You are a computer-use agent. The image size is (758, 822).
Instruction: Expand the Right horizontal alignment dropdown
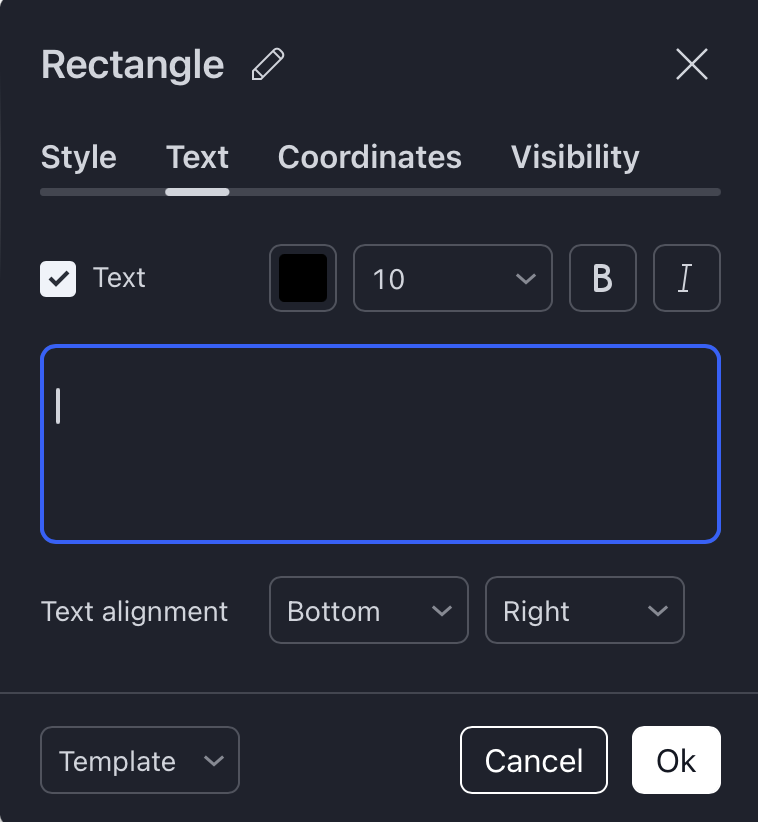tap(584, 610)
